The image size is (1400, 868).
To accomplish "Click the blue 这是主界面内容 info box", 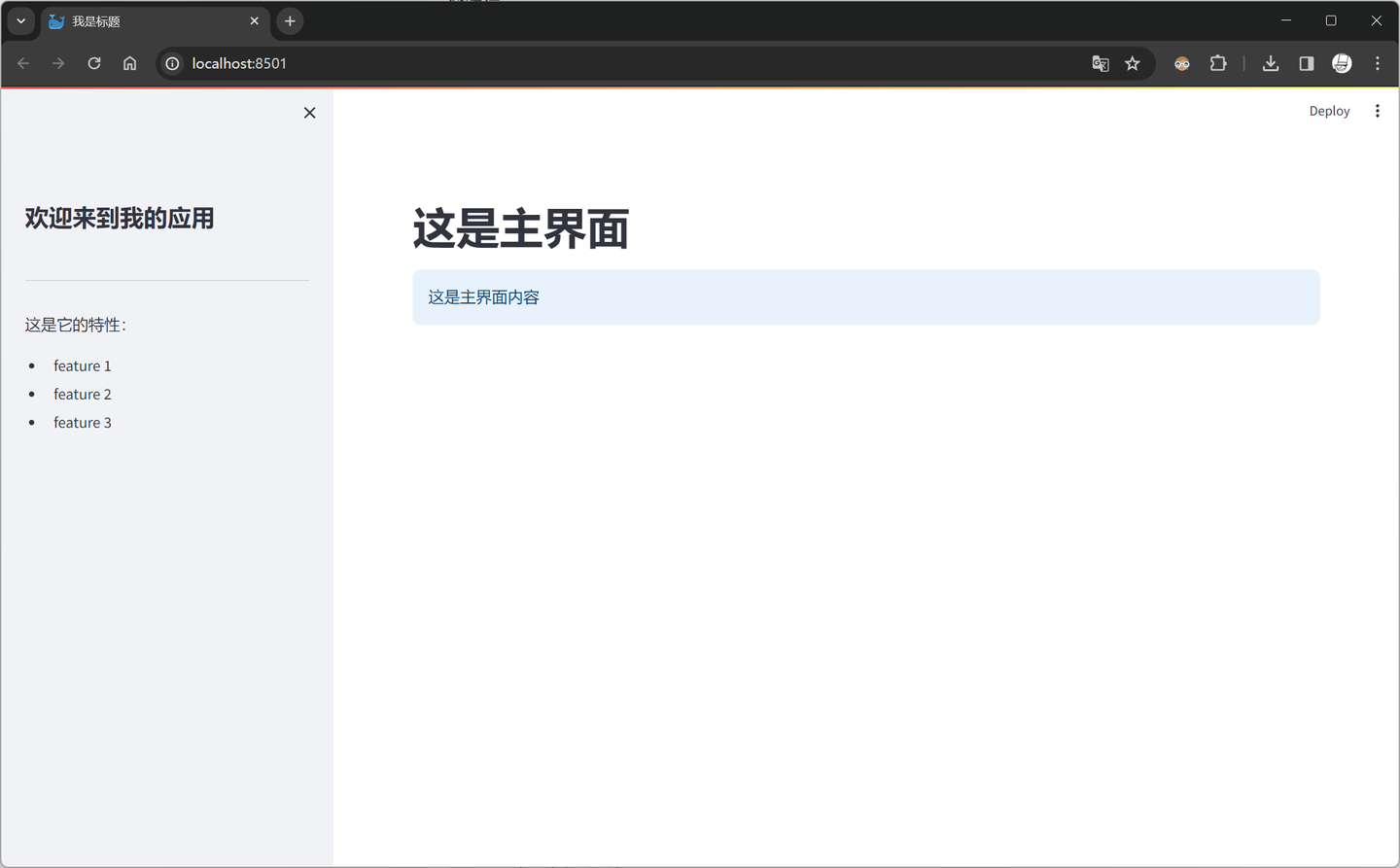I will click(864, 296).
